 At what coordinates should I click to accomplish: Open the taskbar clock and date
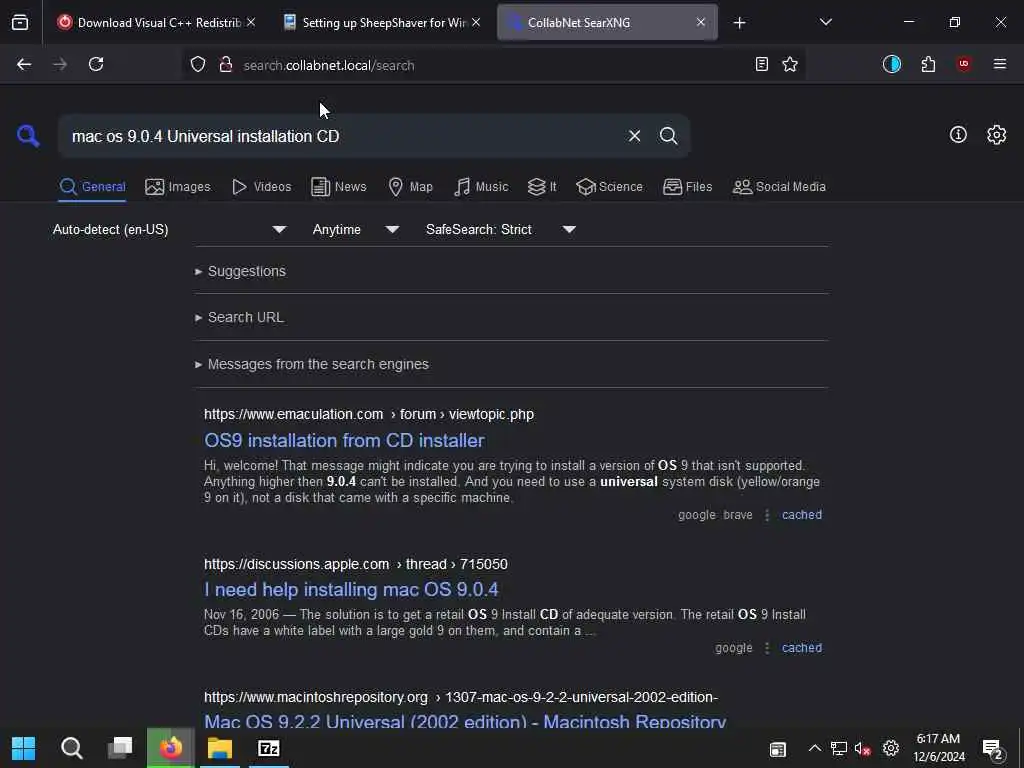tap(938, 748)
